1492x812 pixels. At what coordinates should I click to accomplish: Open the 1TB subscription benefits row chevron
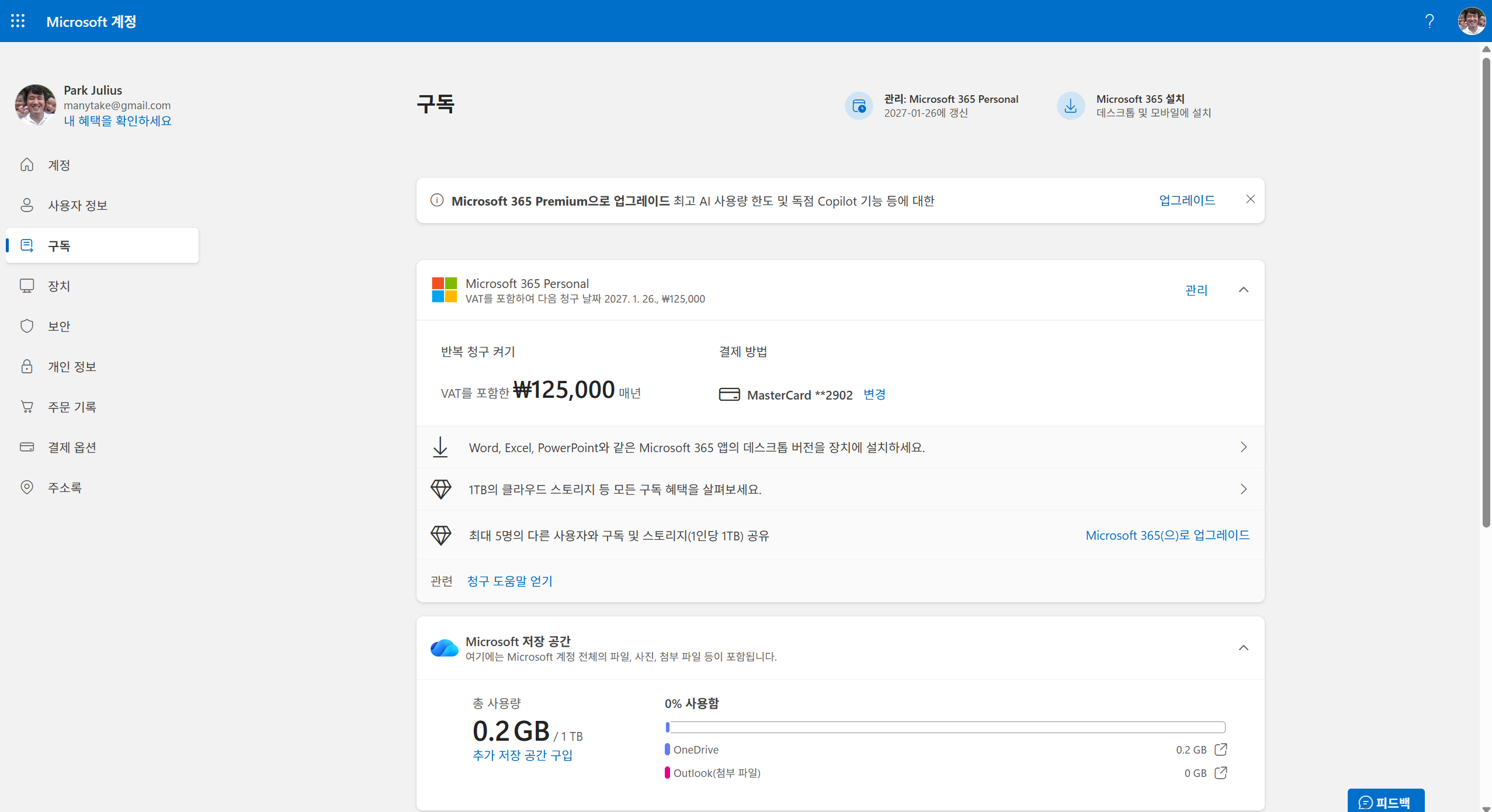(1244, 489)
